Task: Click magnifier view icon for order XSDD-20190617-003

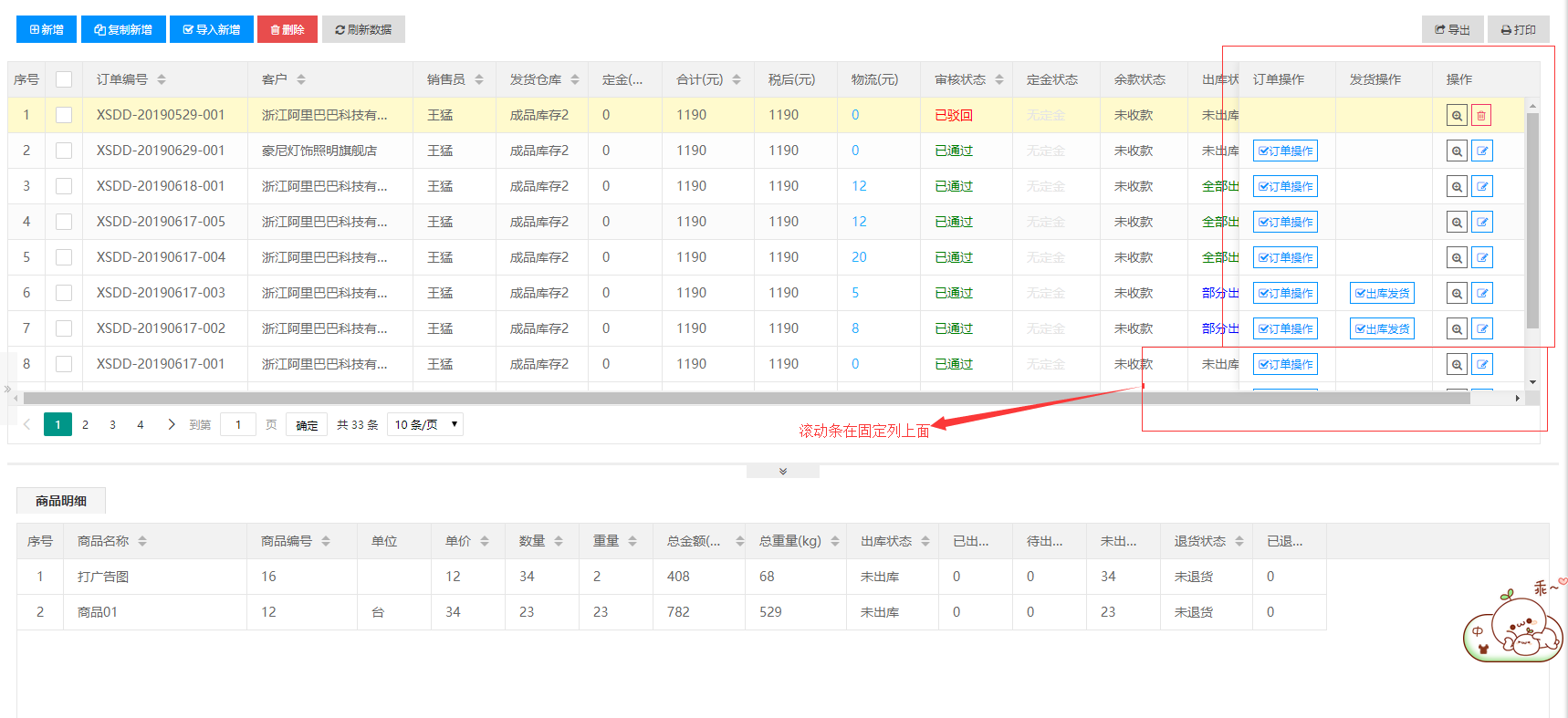Action: coord(1457,294)
